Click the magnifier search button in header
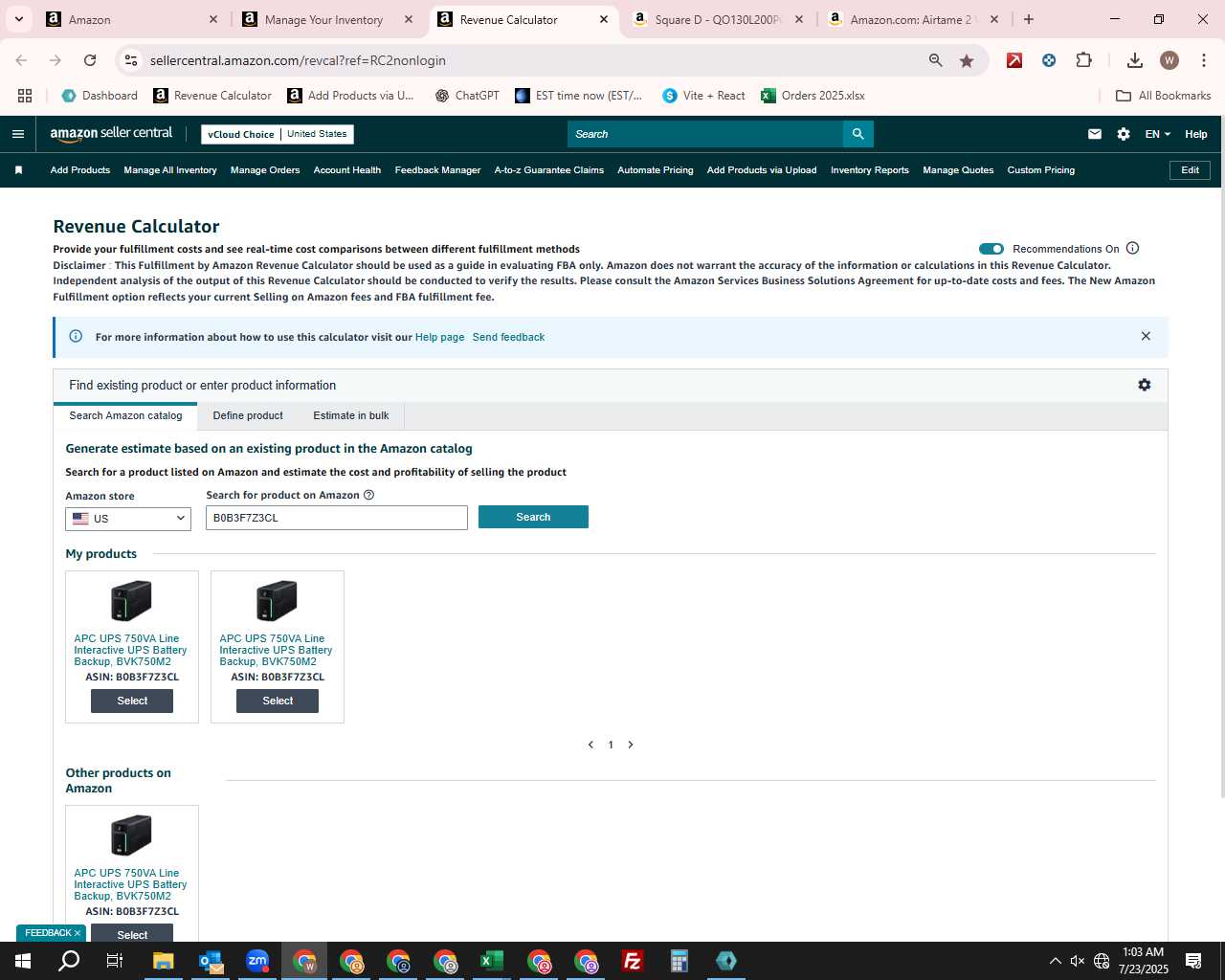Screen dimensions: 1225x980 [x=858, y=134]
